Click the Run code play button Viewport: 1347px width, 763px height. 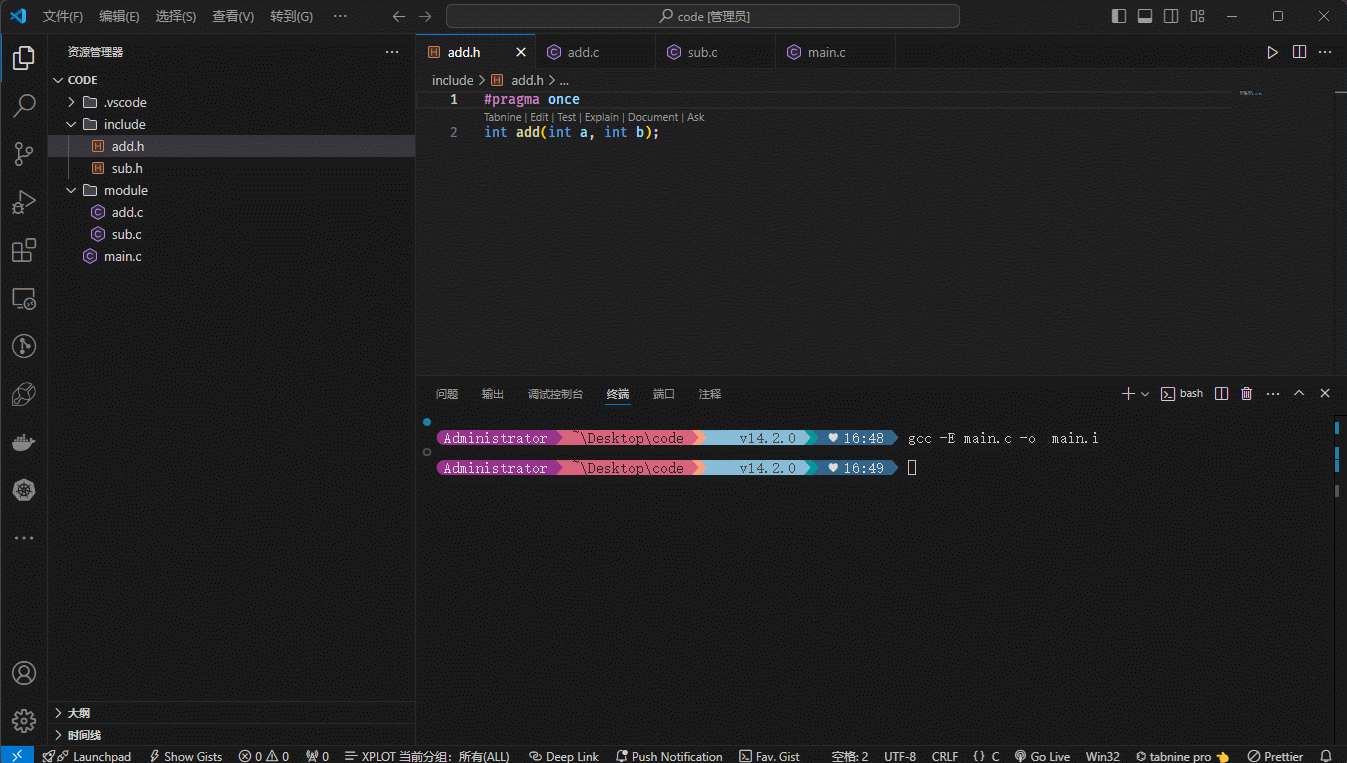pyautogui.click(x=1272, y=52)
